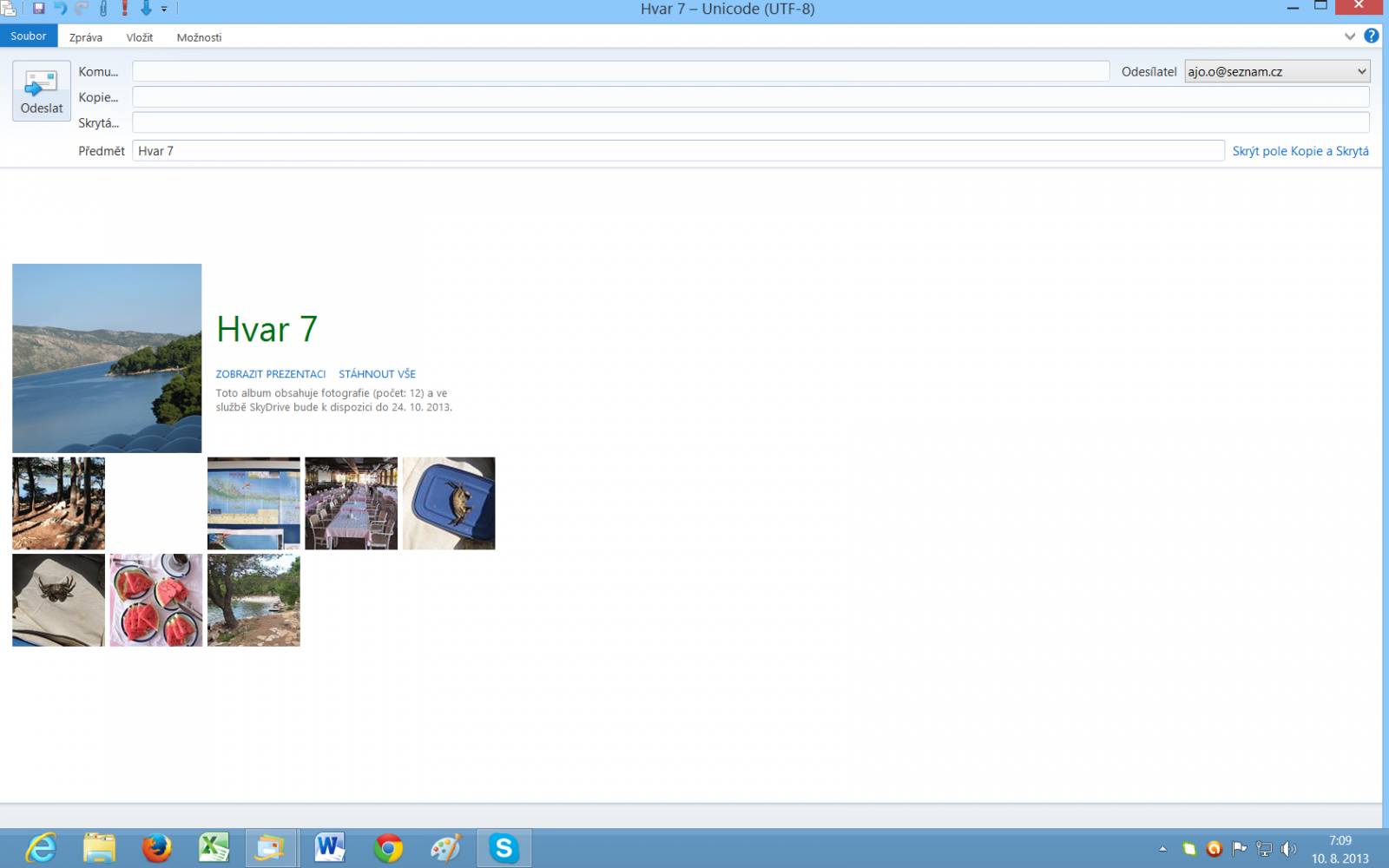Click the network connection tray icon
This screenshot has width=1389, height=868.
tap(1265, 849)
